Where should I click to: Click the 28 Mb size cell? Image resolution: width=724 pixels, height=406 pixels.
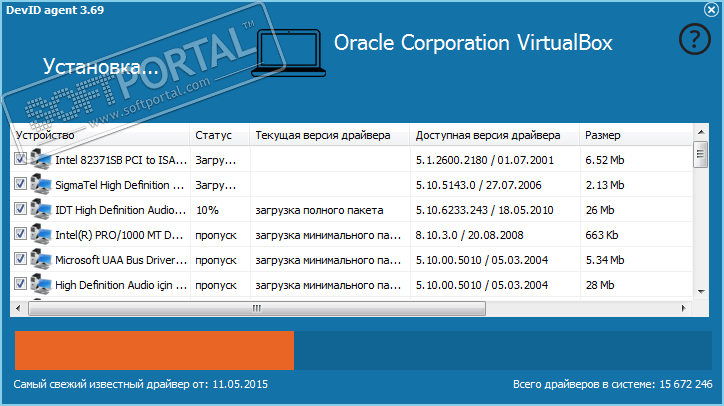pyautogui.click(x=600, y=285)
